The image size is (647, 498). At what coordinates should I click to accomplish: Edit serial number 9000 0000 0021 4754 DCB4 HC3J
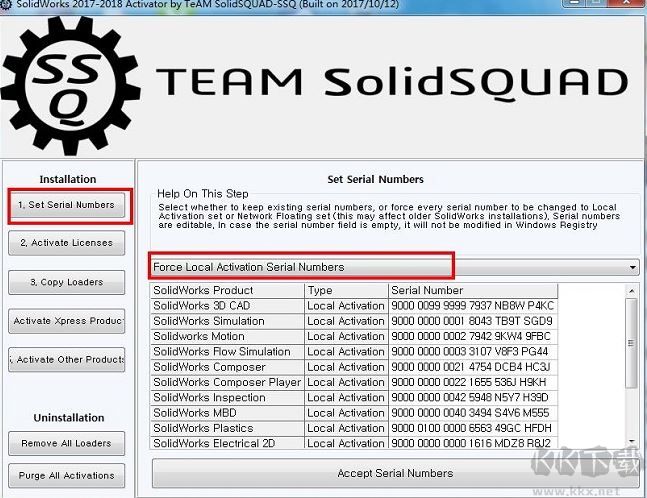(x=473, y=367)
